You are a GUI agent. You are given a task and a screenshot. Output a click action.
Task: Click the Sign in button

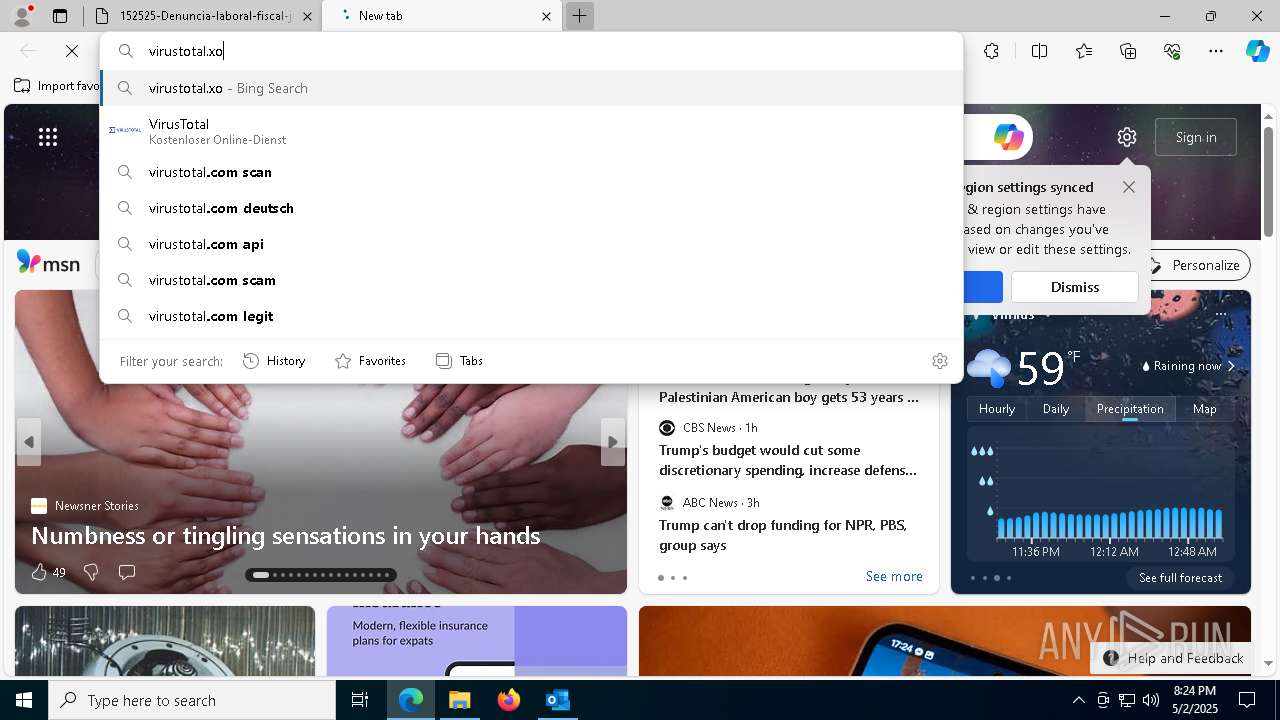[x=1196, y=137]
